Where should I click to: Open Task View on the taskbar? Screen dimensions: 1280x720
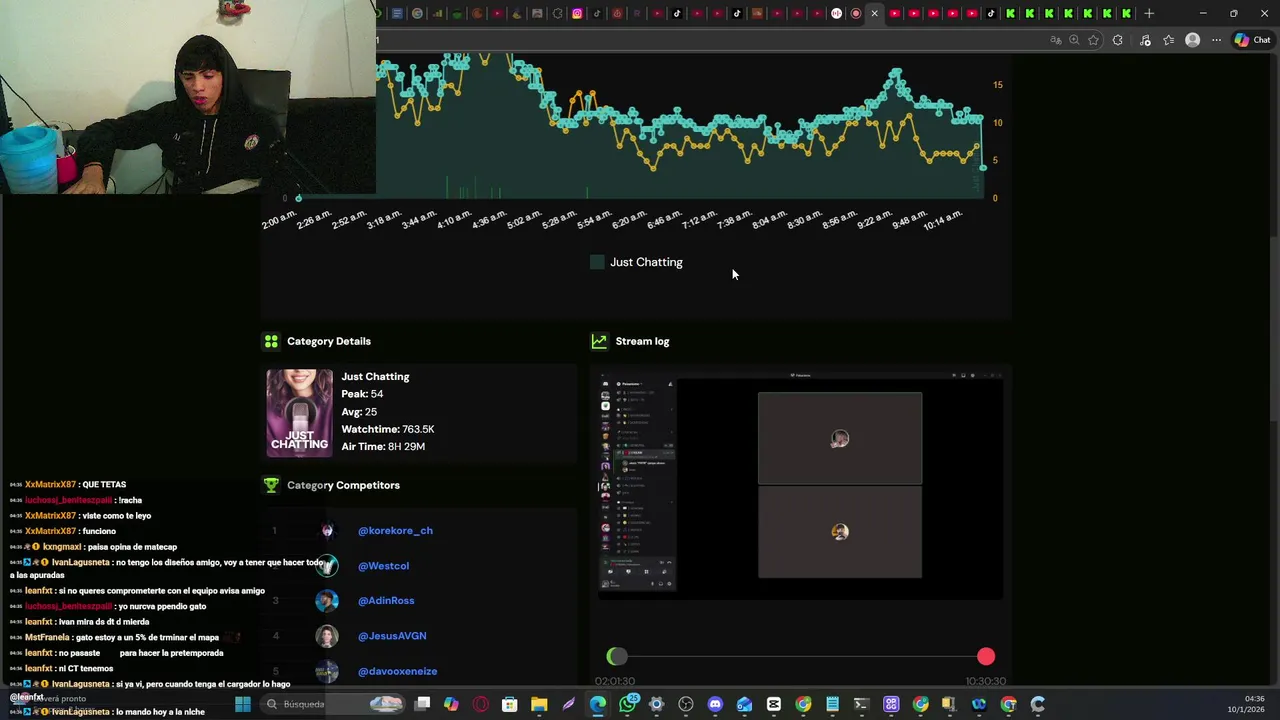pos(422,704)
